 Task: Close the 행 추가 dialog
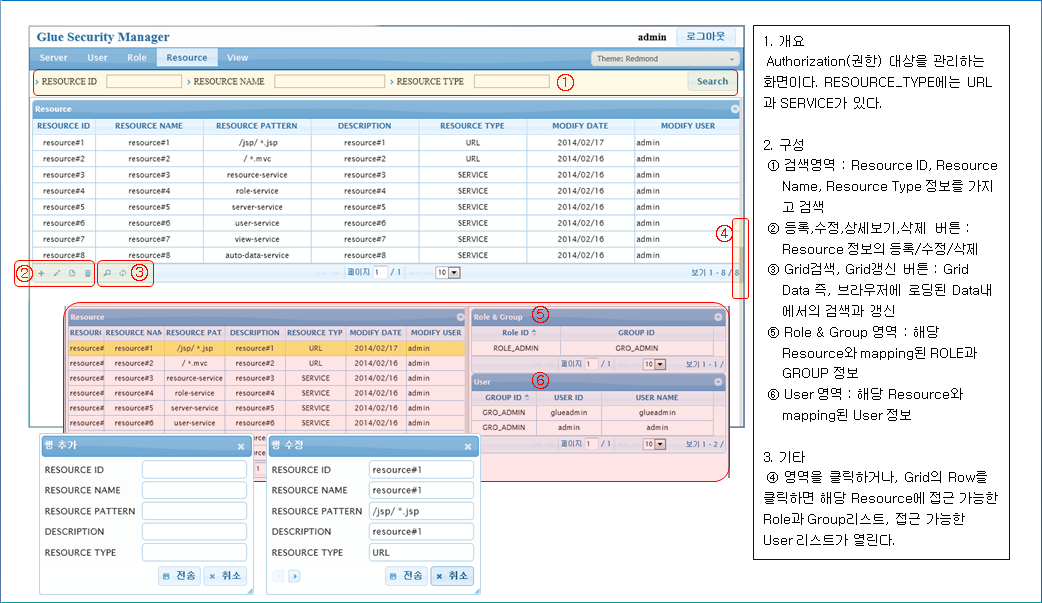[241, 447]
